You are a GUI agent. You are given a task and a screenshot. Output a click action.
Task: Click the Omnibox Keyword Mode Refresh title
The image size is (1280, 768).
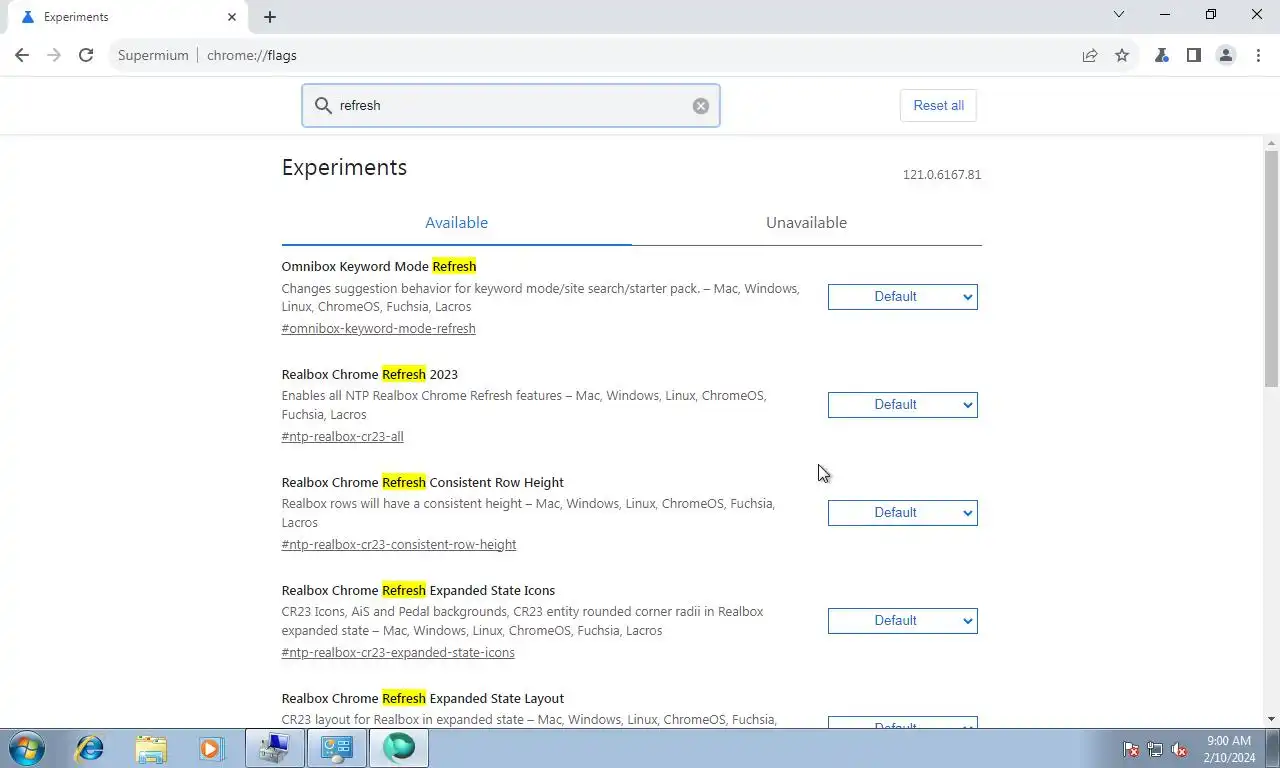click(378, 267)
